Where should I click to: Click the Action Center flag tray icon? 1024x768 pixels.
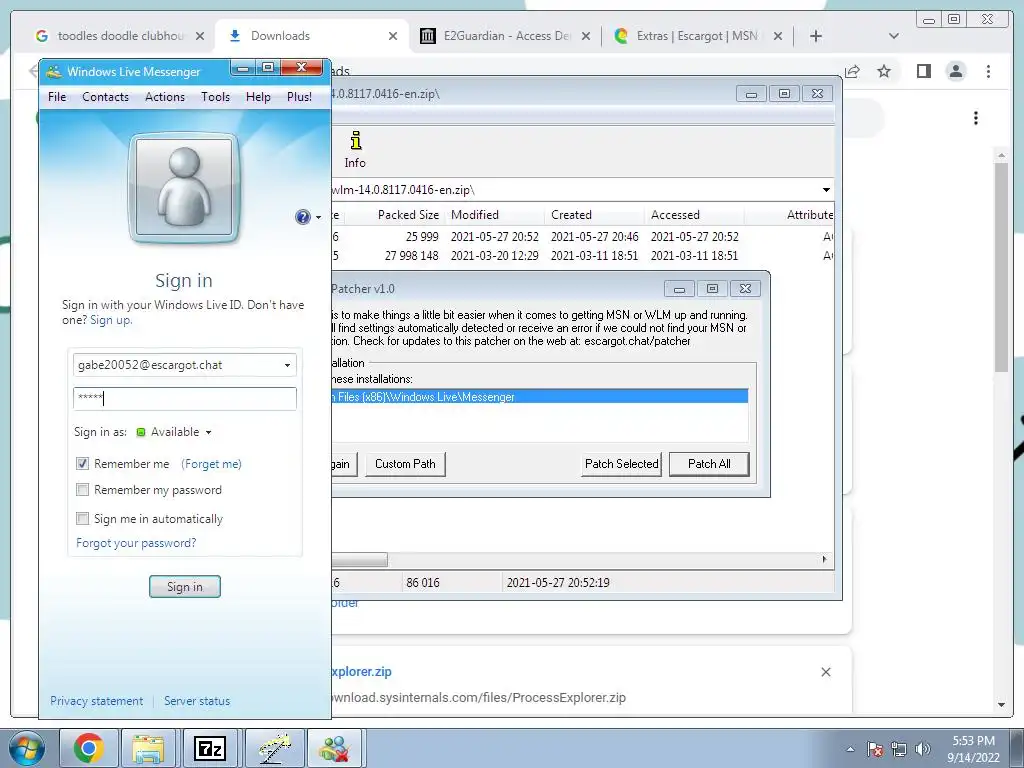point(875,749)
